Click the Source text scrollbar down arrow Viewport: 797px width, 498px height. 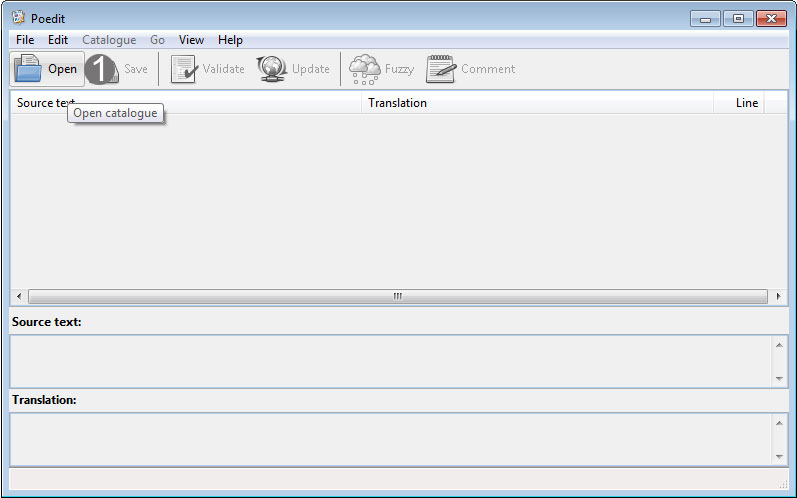[779, 378]
